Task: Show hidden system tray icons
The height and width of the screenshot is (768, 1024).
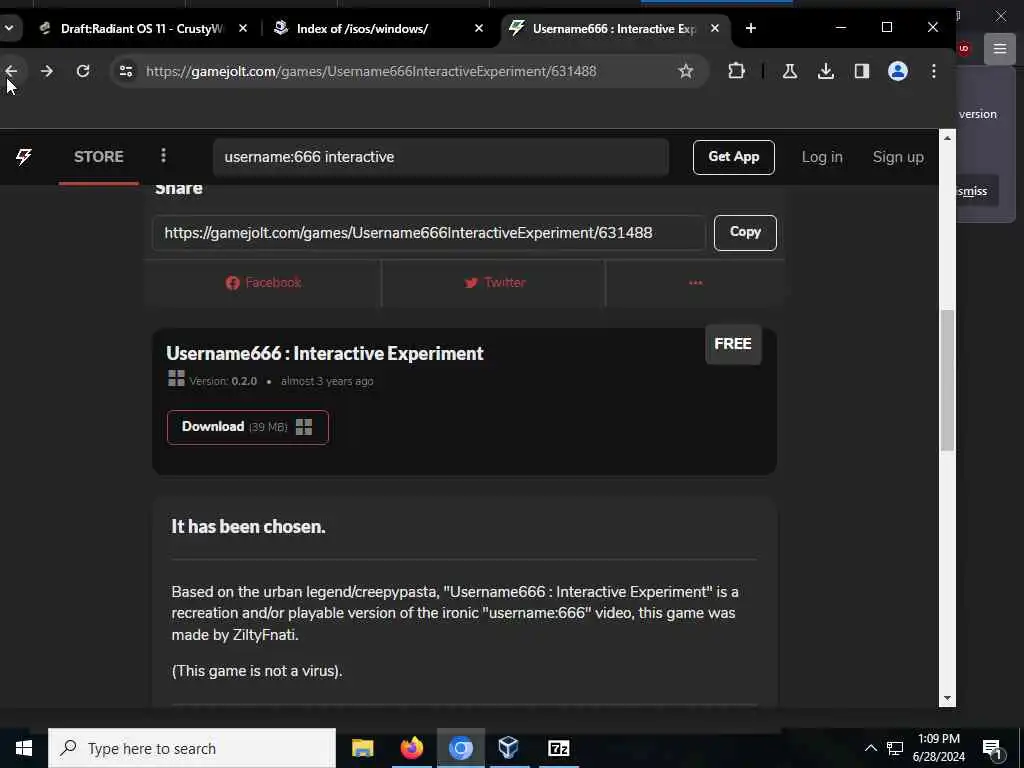Action: (x=871, y=748)
